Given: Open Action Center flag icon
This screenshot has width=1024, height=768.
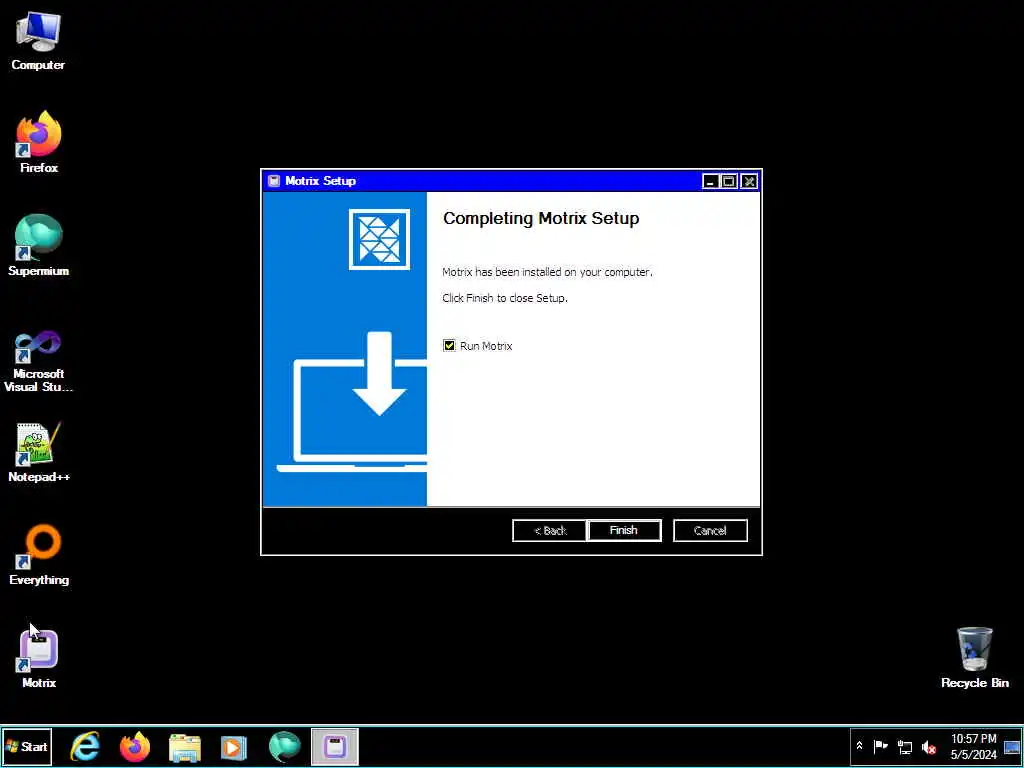Looking at the screenshot, I should 880,746.
